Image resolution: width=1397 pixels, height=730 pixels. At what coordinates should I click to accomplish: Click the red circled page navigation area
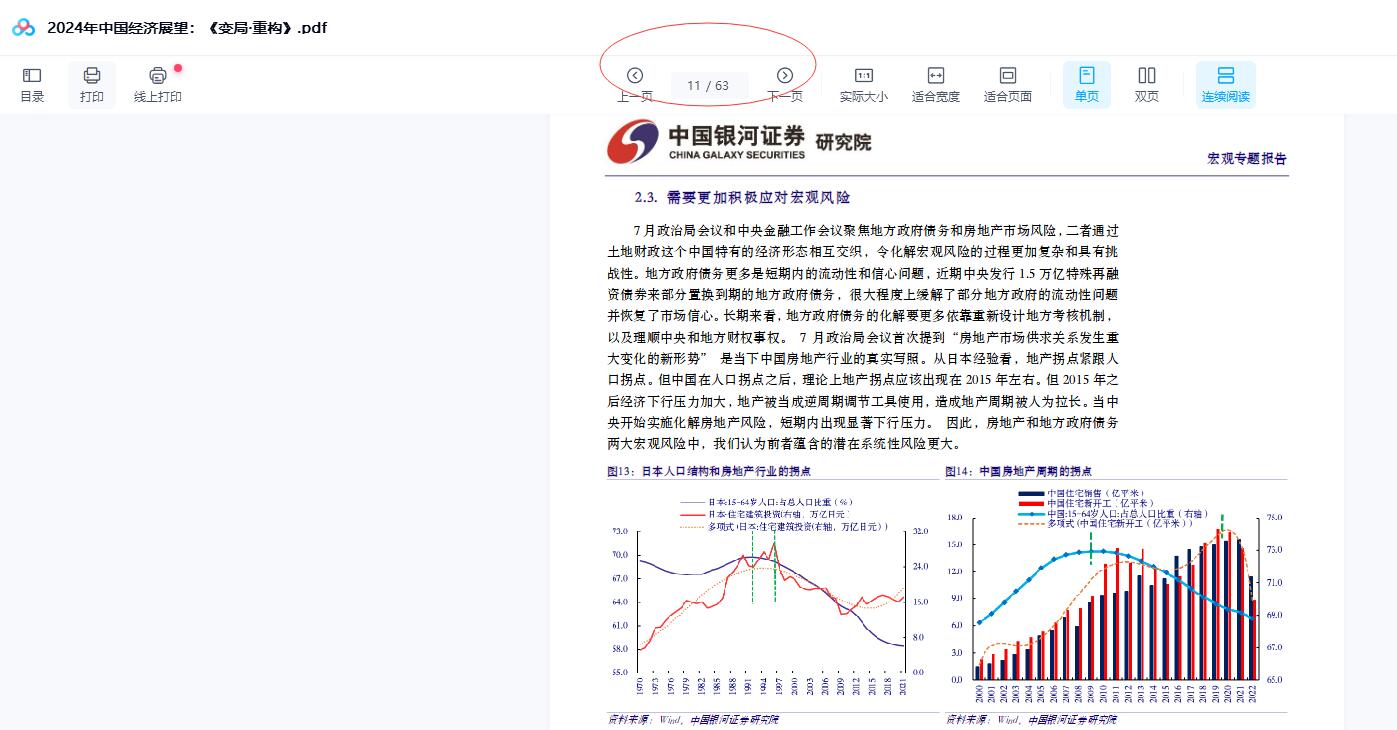tap(708, 73)
